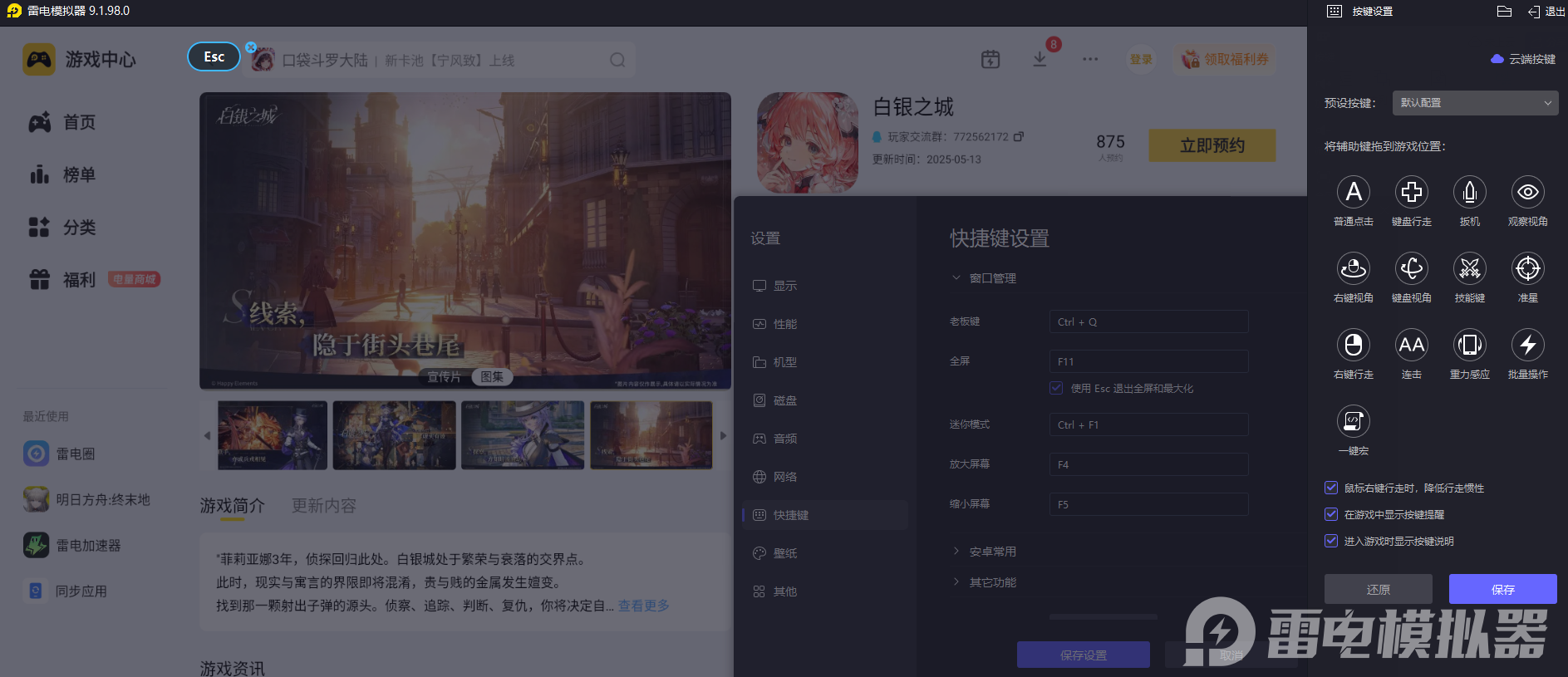The image size is (1568, 677).
Task: Open the calendar check-in icon
Action: tap(990, 59)
